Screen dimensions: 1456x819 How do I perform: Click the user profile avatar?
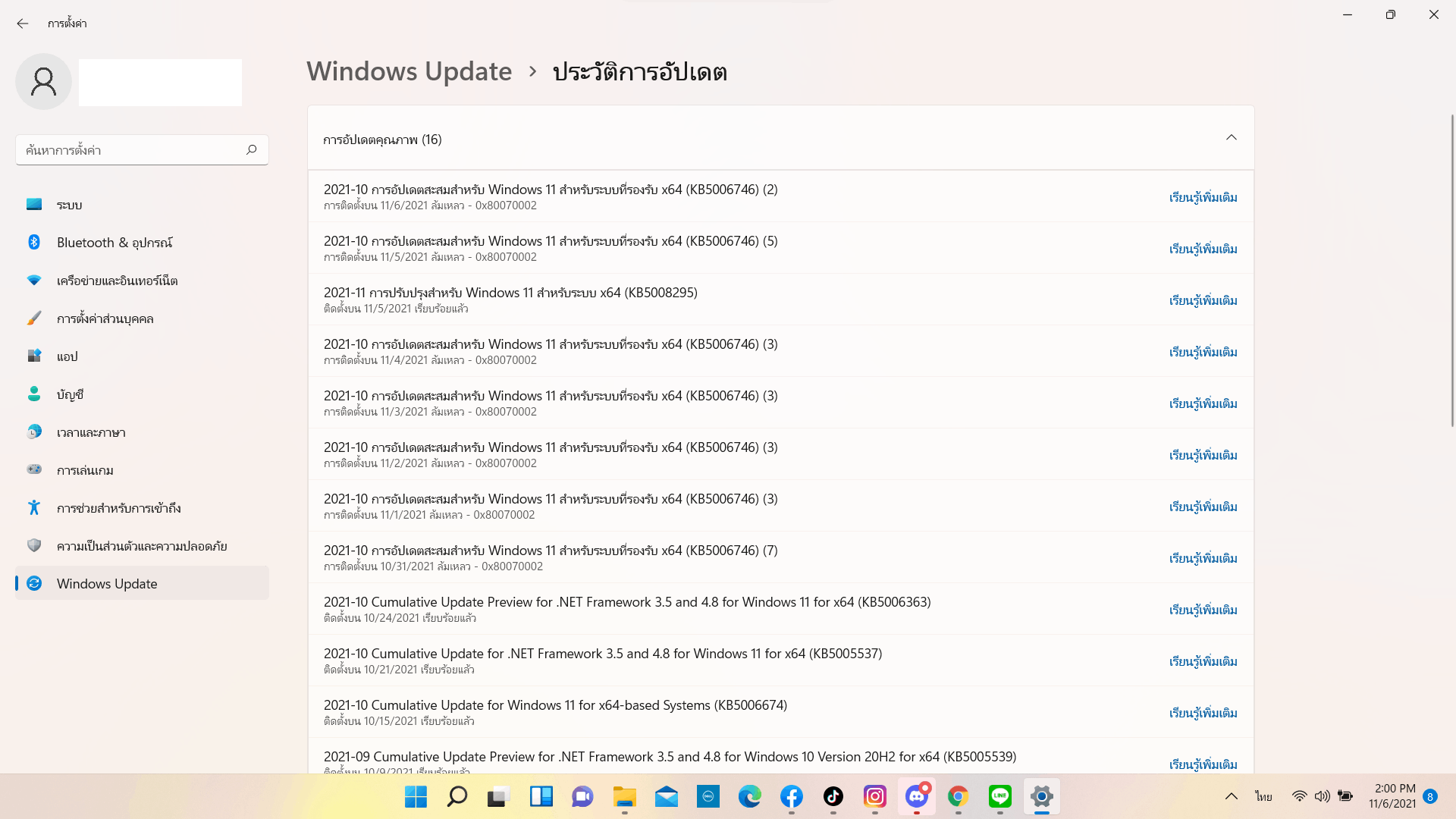43,81
